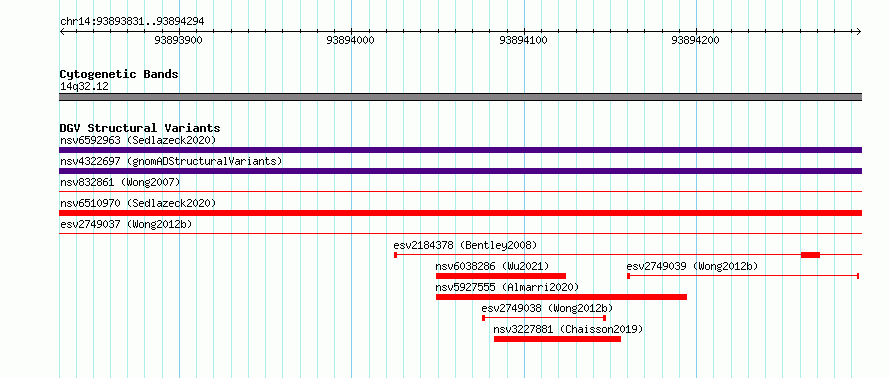
Task: Click the nsv6038286 (Wu2021) label
Action: pos(492,266)
